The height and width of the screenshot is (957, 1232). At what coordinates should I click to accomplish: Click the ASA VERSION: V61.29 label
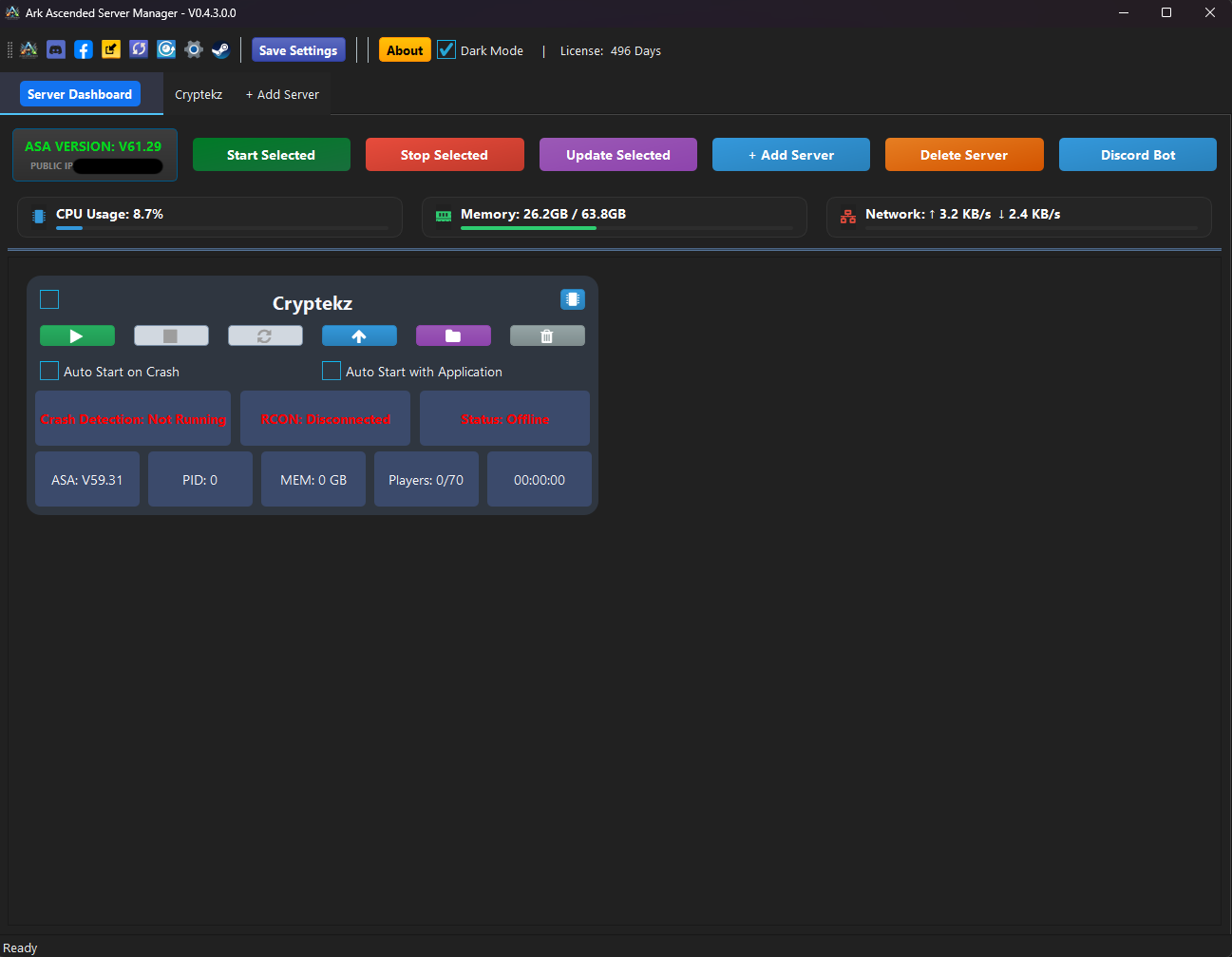coord(93,146)
